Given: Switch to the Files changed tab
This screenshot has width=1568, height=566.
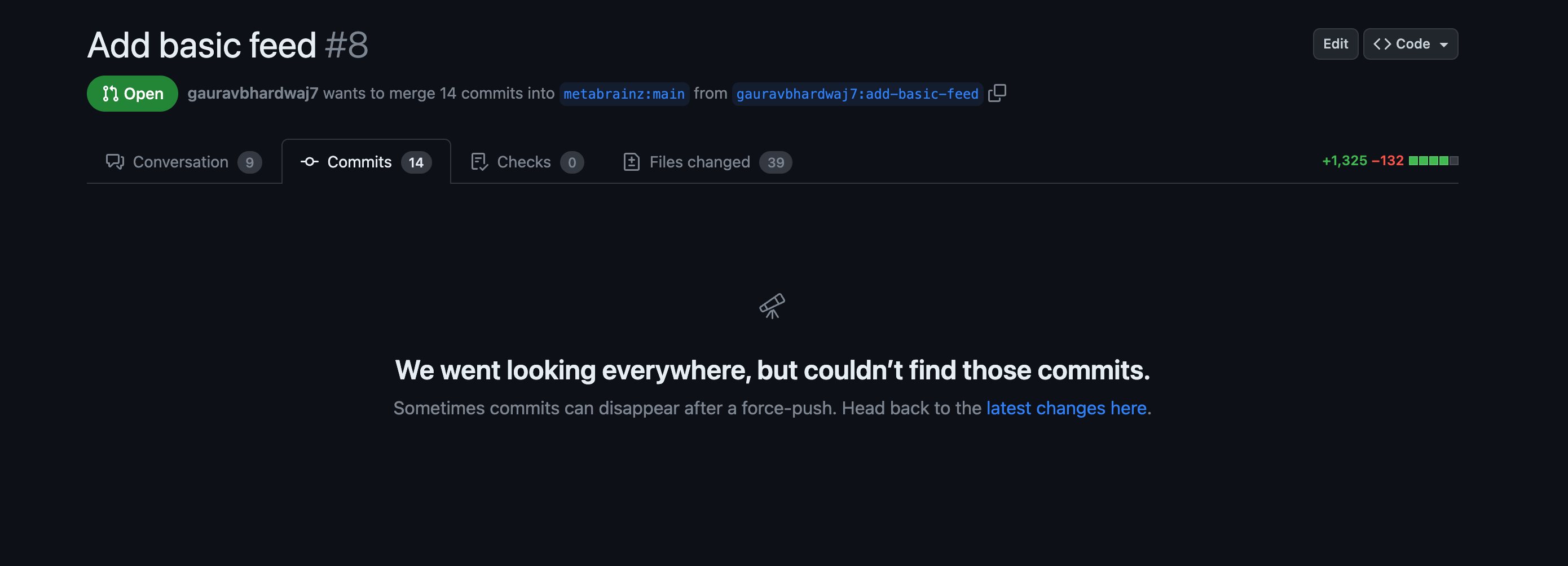Looking at the screenshot, I should pyautogui.click(x=707, y=162).
